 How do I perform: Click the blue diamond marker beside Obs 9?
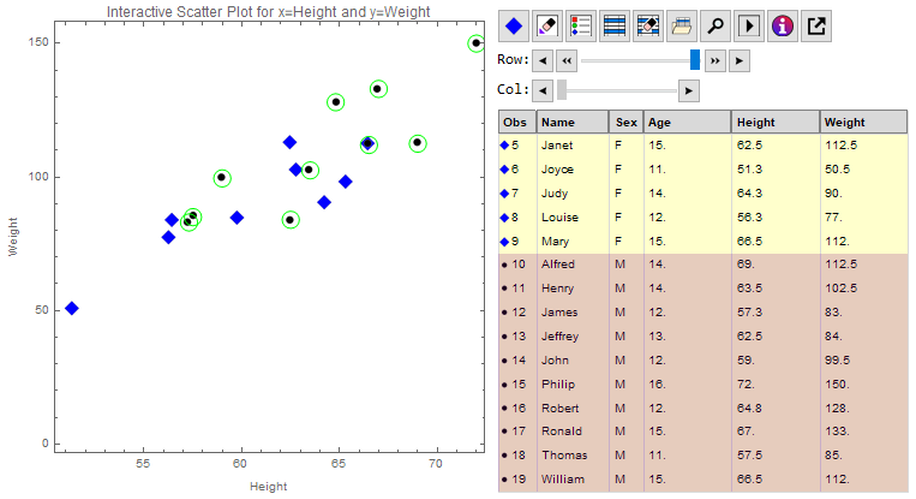click(x=505, y=241)
